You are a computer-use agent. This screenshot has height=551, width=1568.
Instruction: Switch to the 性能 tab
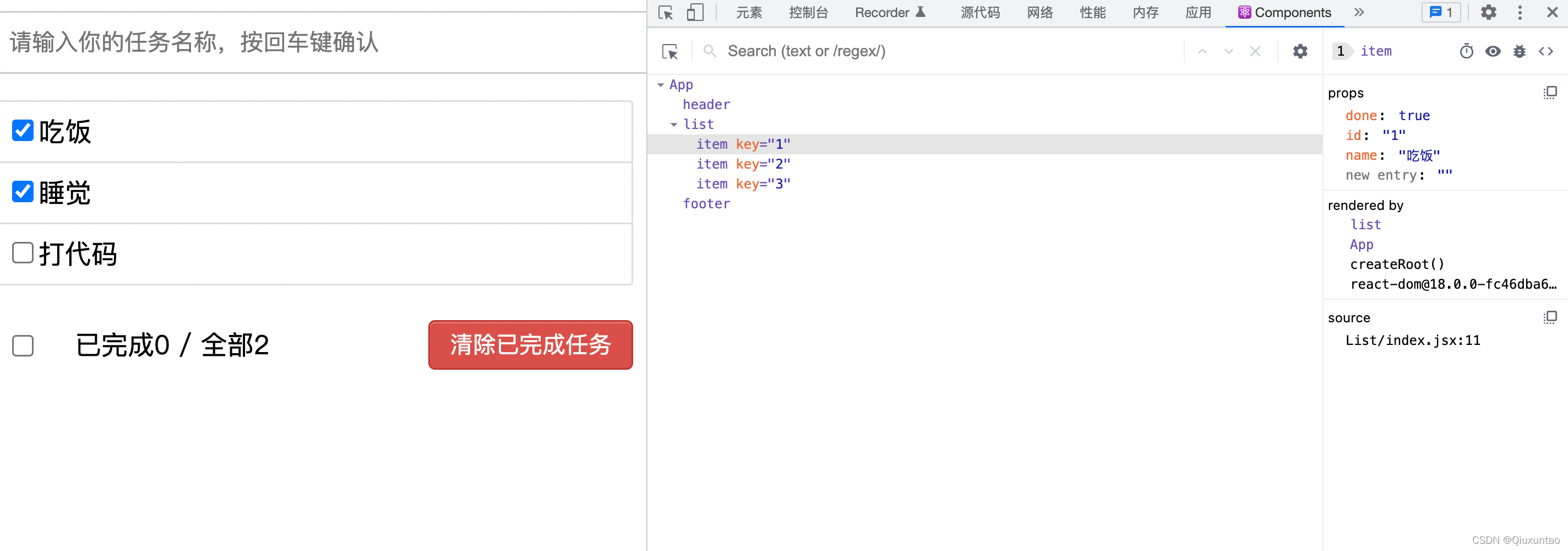pyautogui.click(x=1093, y=13)
